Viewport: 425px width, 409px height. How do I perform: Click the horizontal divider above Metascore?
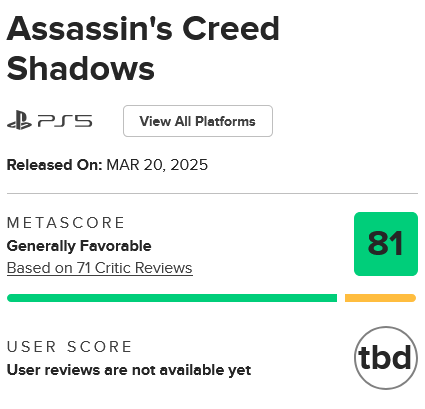pos(212,193)
